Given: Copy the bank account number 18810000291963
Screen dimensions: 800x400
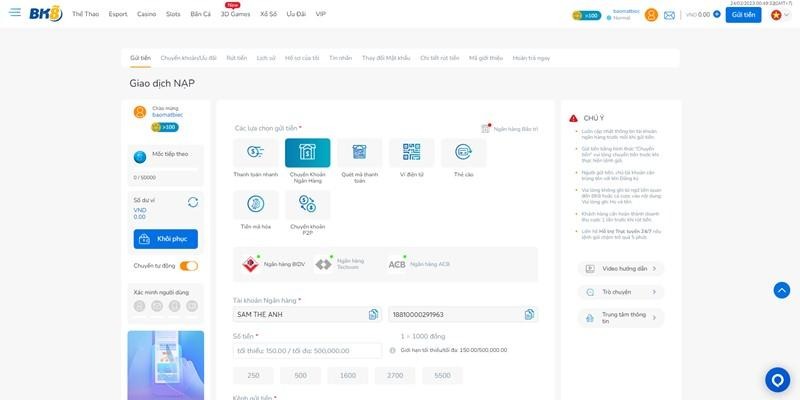Looking at the screenshot, I should tap(529, 314).
